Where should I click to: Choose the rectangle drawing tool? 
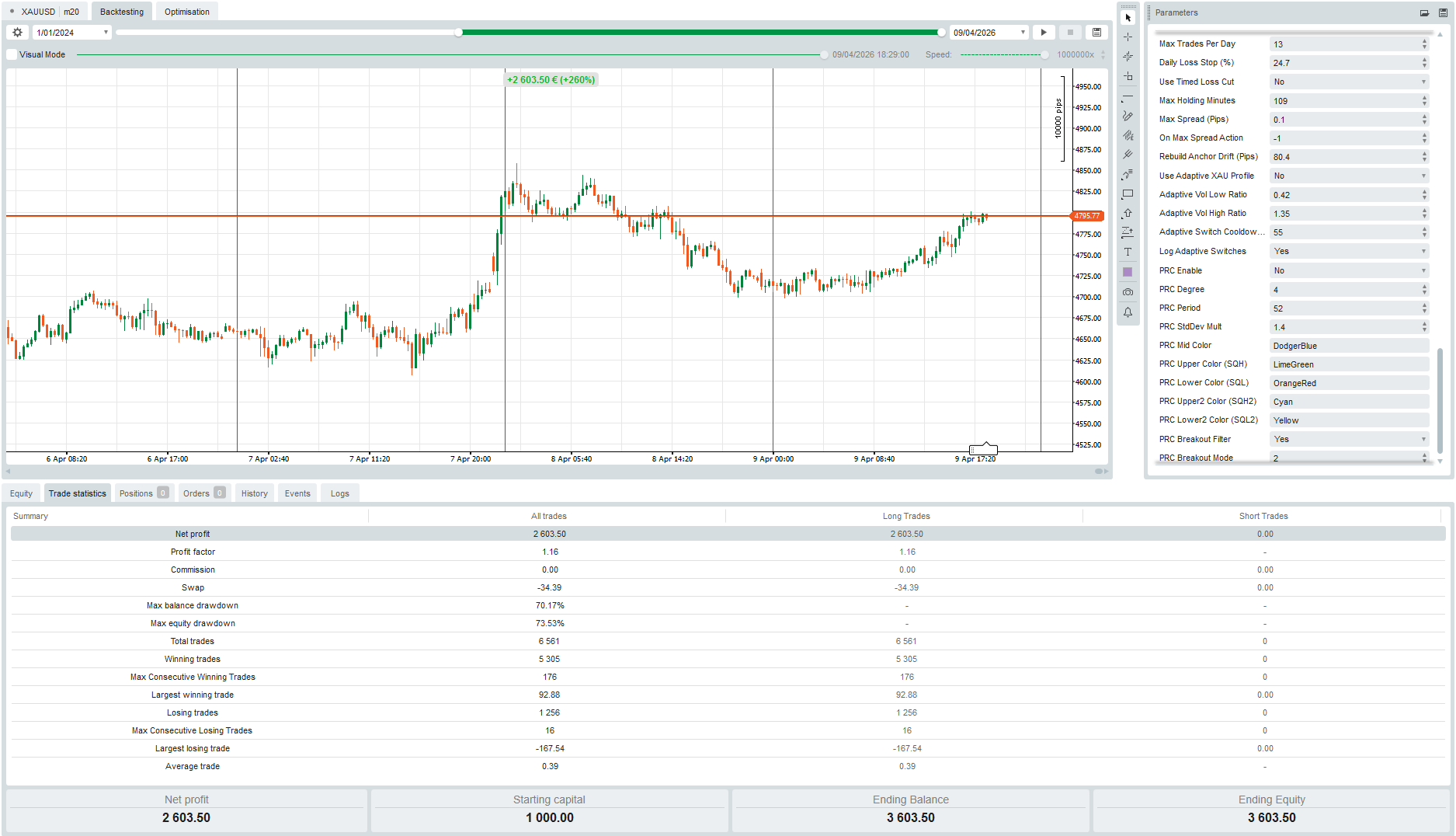coord(1128,193)
